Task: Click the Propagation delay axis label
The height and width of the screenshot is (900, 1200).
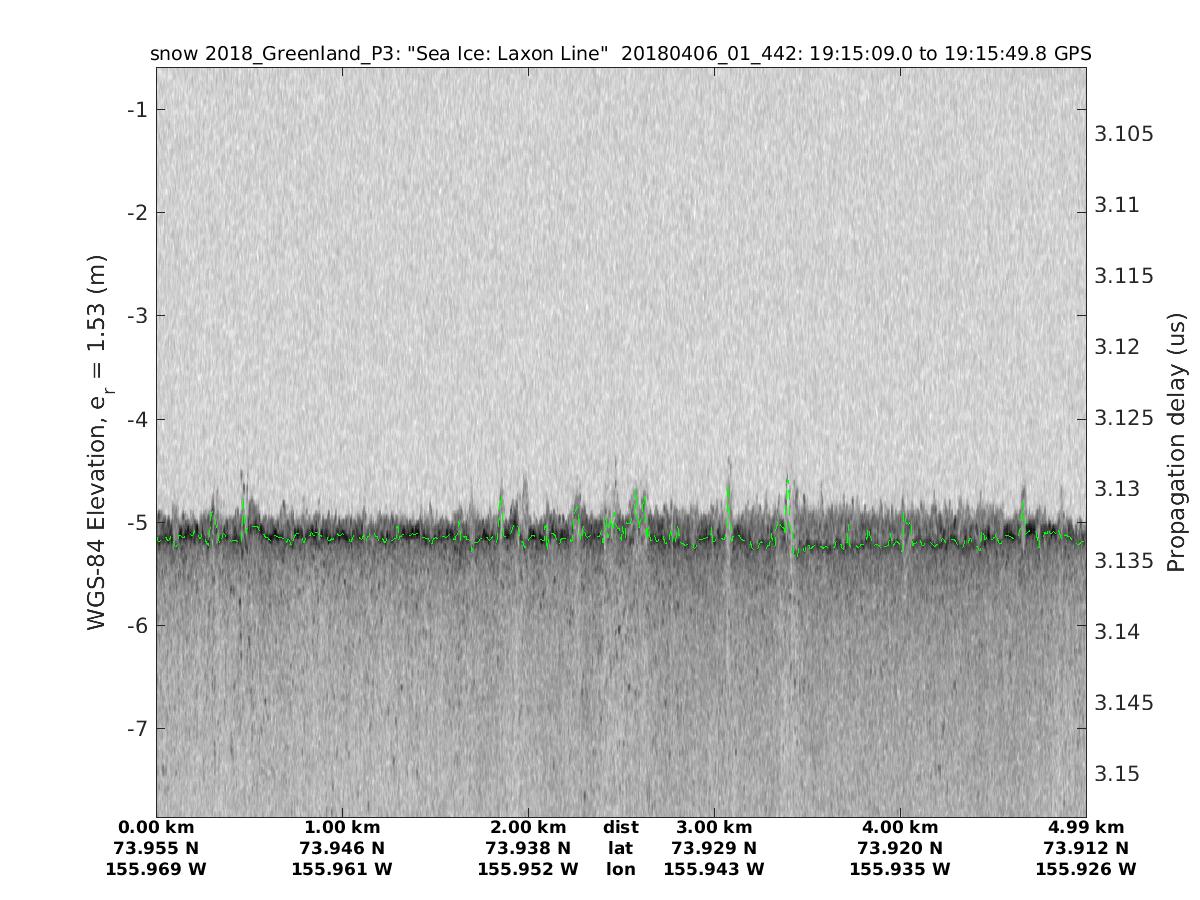Action: [x=1176, y=441]
